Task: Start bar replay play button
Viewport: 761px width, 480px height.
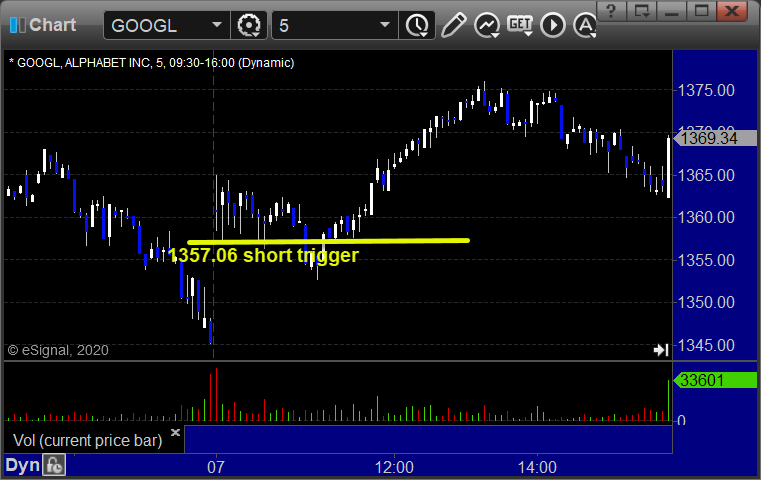Action: [x=553, y=25]
